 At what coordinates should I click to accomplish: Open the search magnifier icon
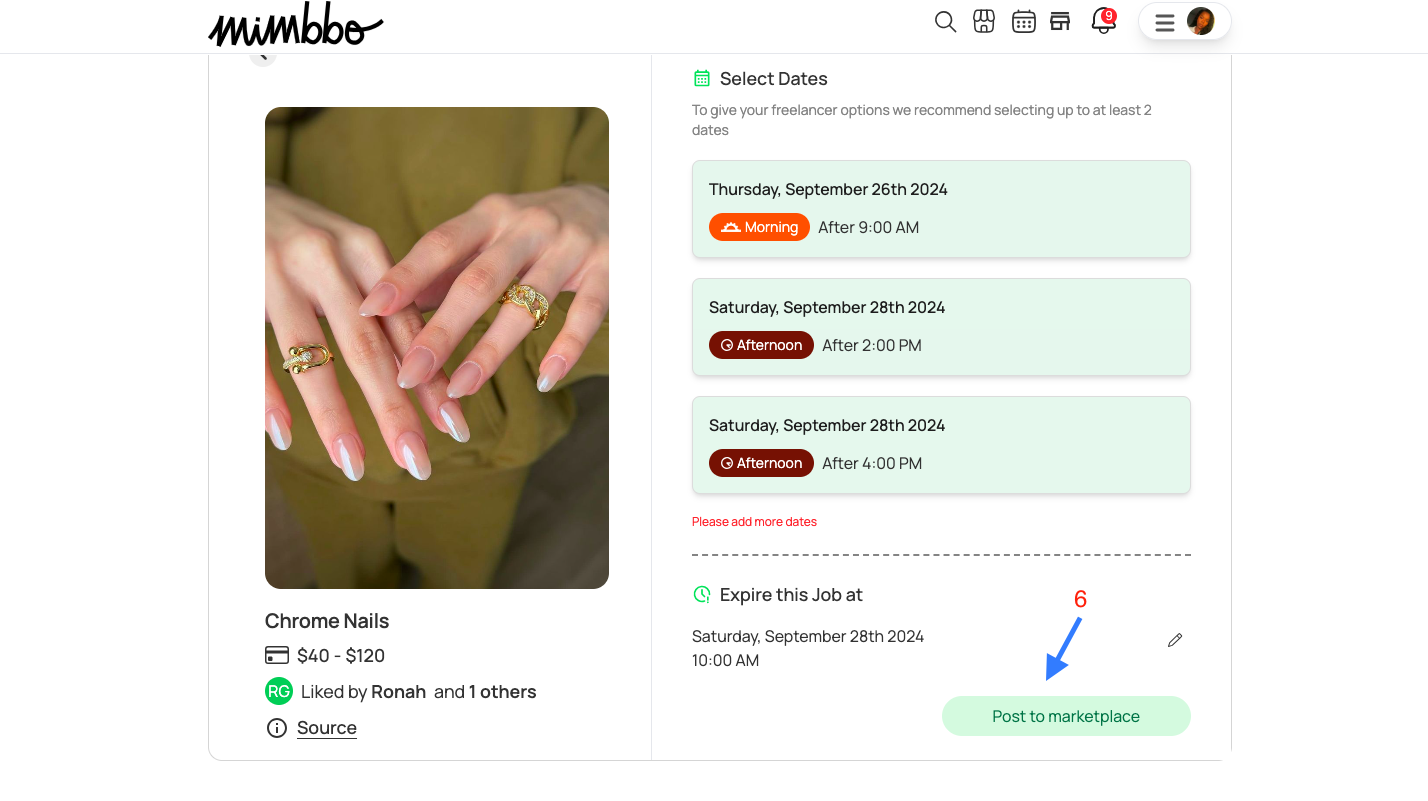click(945, 22)
